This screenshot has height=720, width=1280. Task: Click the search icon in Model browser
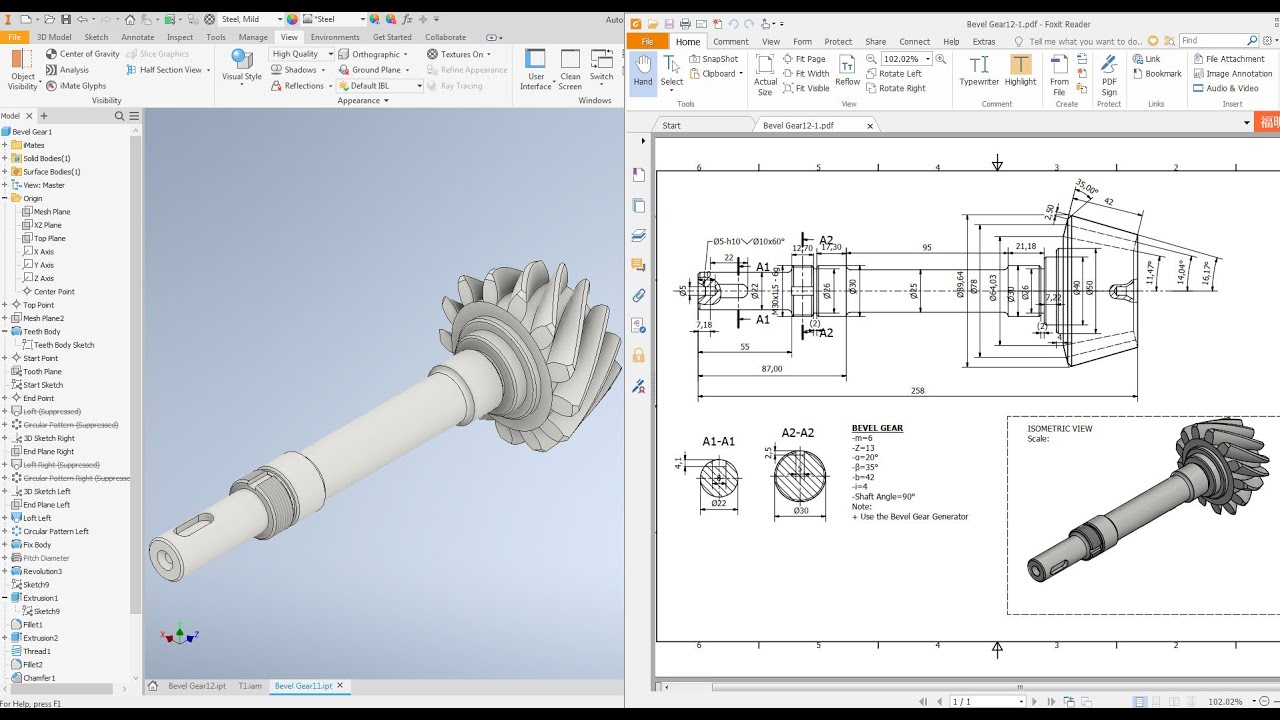click(120, 116)
